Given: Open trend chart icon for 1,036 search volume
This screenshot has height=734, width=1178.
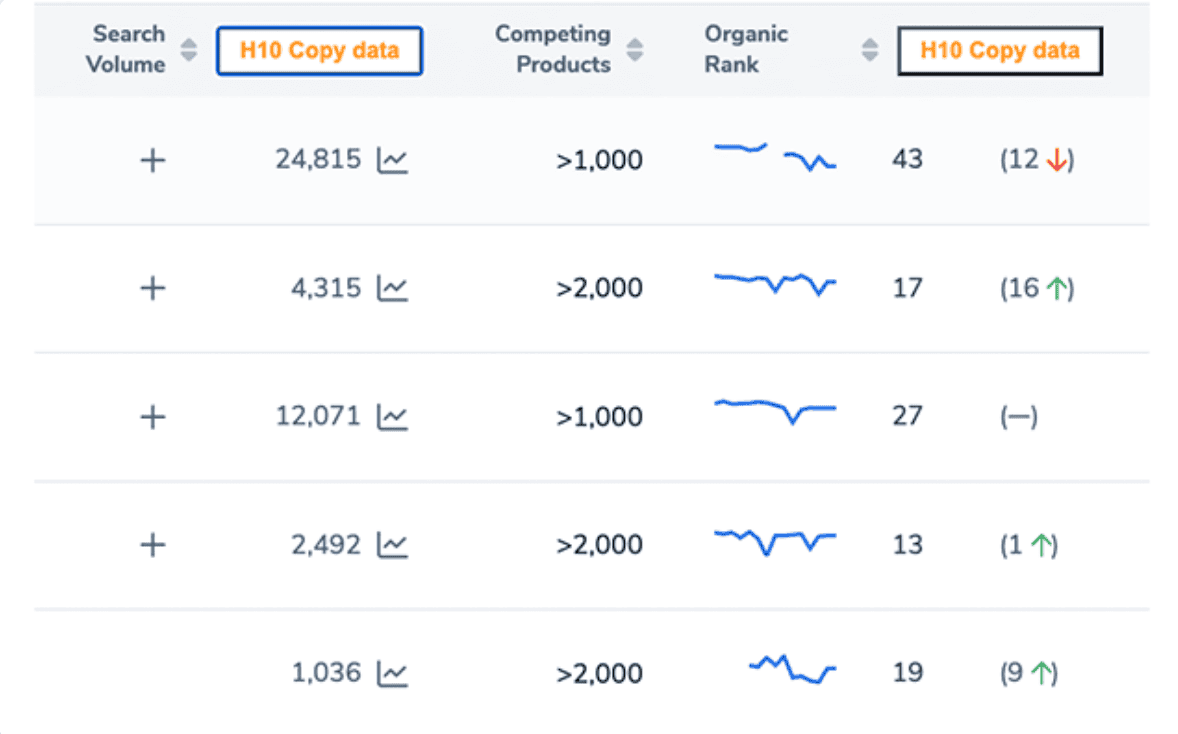Looking at the screenshot, I should (392, 673).
